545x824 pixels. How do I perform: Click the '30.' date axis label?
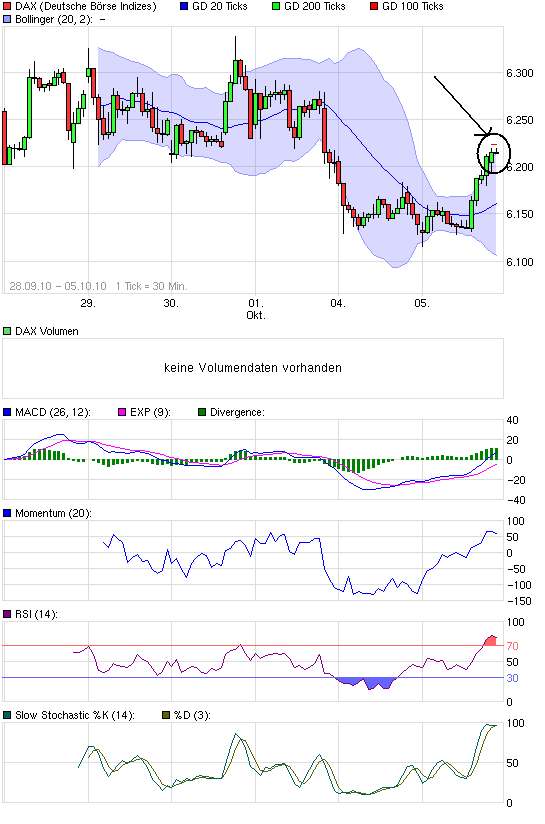pyautogui.click(x=171, y=303)
